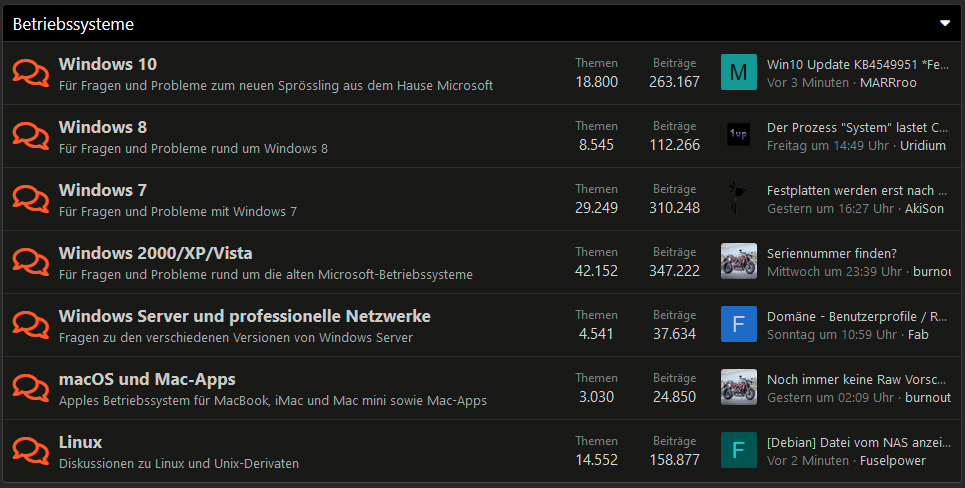Open Windows Server und professionelle Netzwerke forum
Image resolution: width=965 pixels, height=488 pixels.
[x=245, y=316]
